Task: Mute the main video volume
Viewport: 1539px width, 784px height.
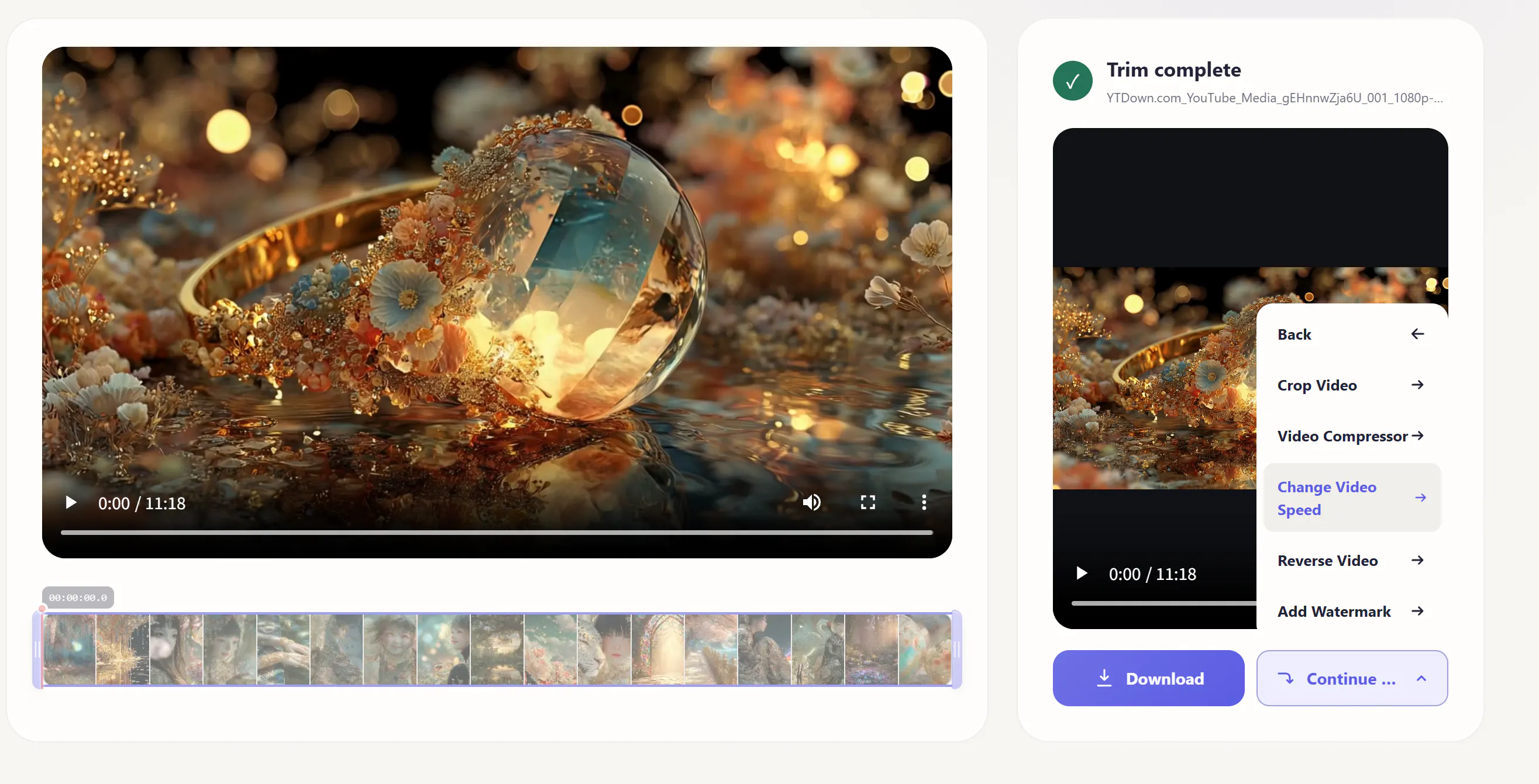Action: click(x=811, y=503)
